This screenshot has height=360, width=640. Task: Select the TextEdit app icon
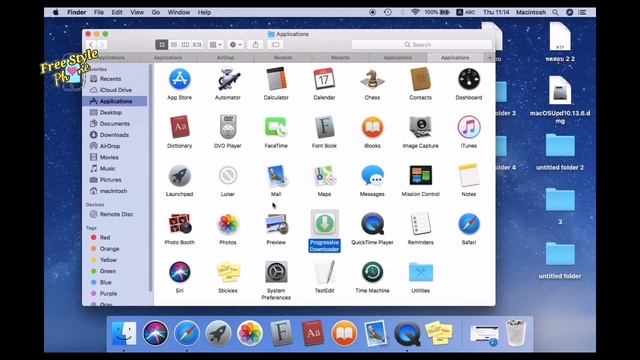point(324,272)
